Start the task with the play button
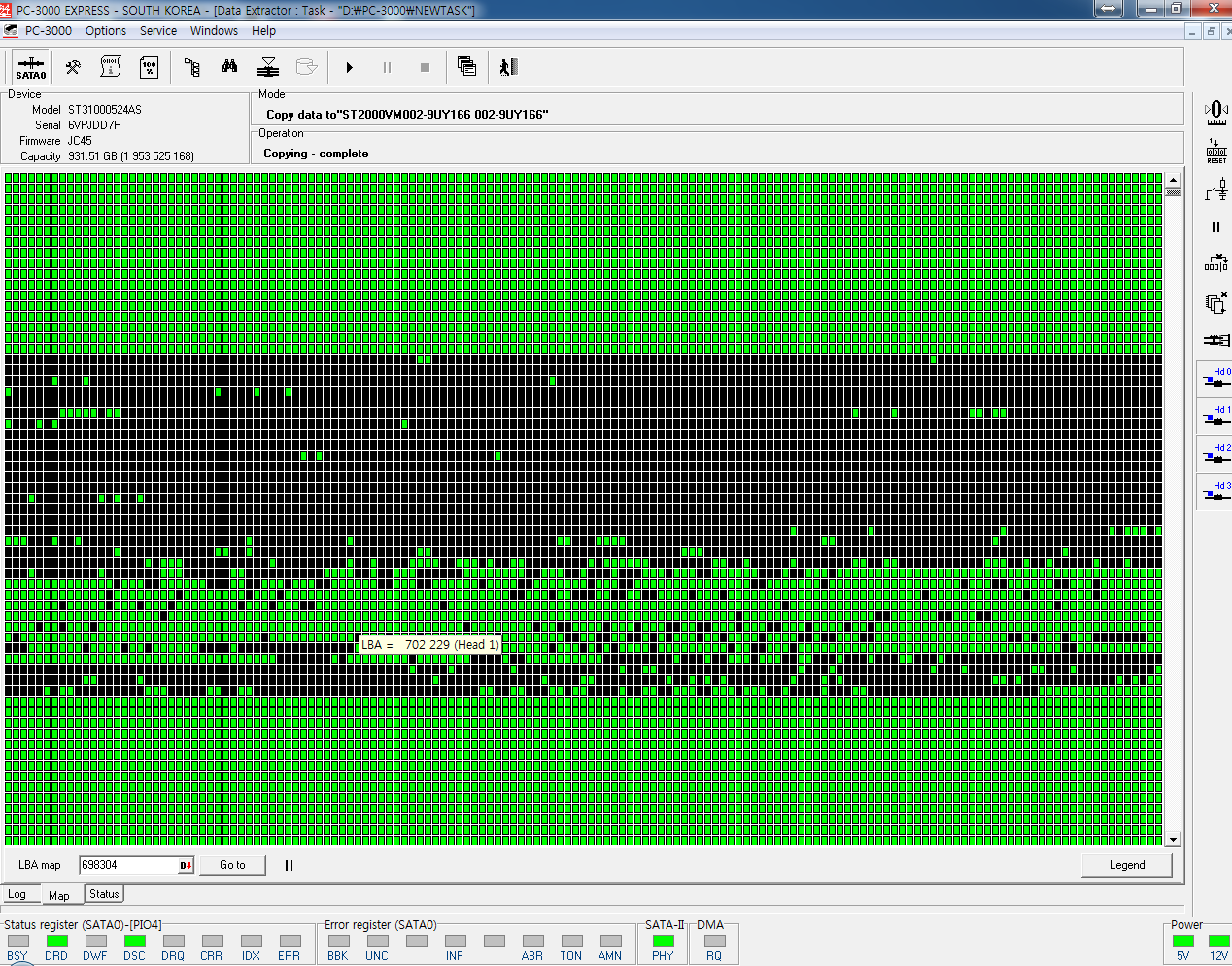The height and width of the screenshot is (966, 1232). pos(349,67)
